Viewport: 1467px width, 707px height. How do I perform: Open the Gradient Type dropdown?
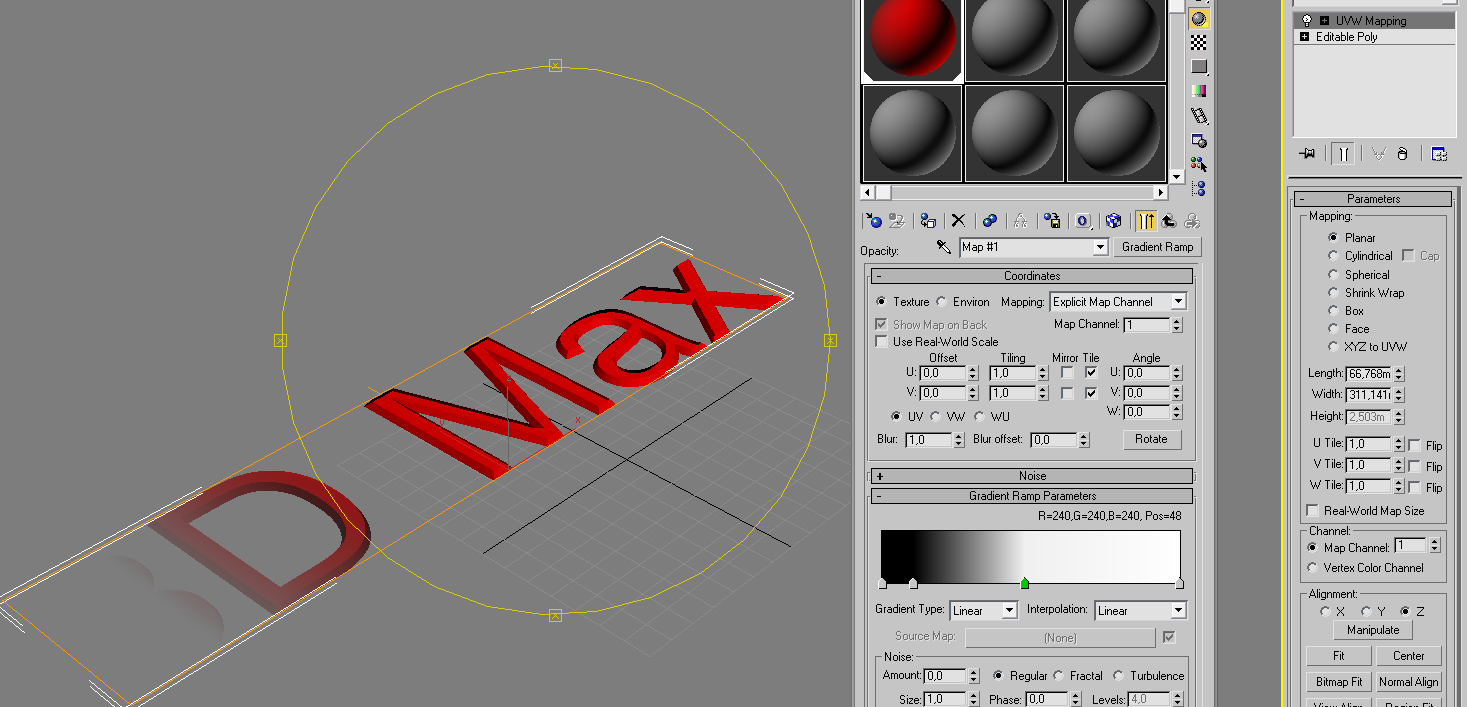(1009, 610)
